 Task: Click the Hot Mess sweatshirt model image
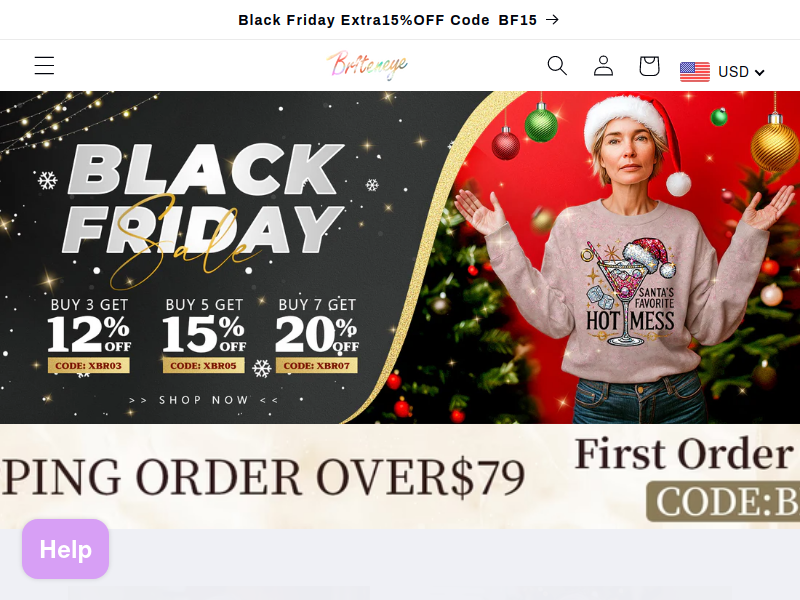click(628, 260)
